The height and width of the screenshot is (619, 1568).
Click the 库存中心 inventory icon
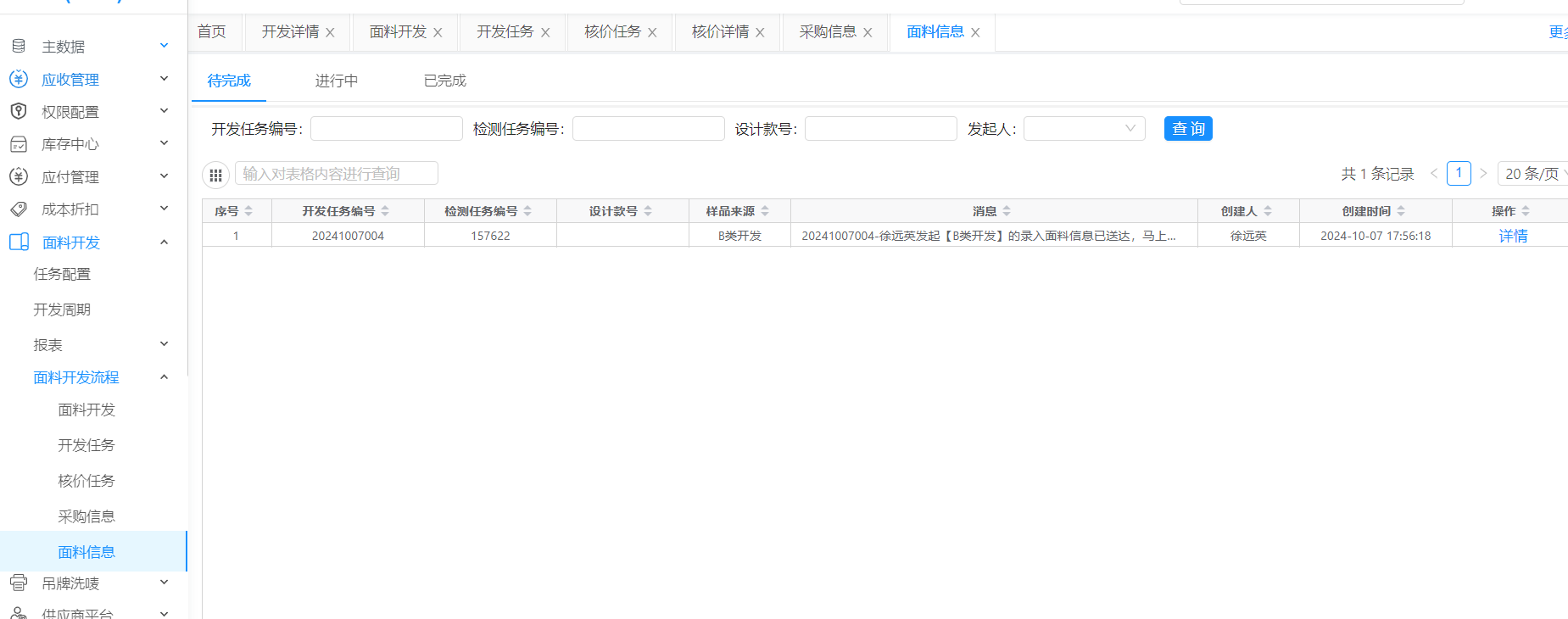[x=19, y=144]
